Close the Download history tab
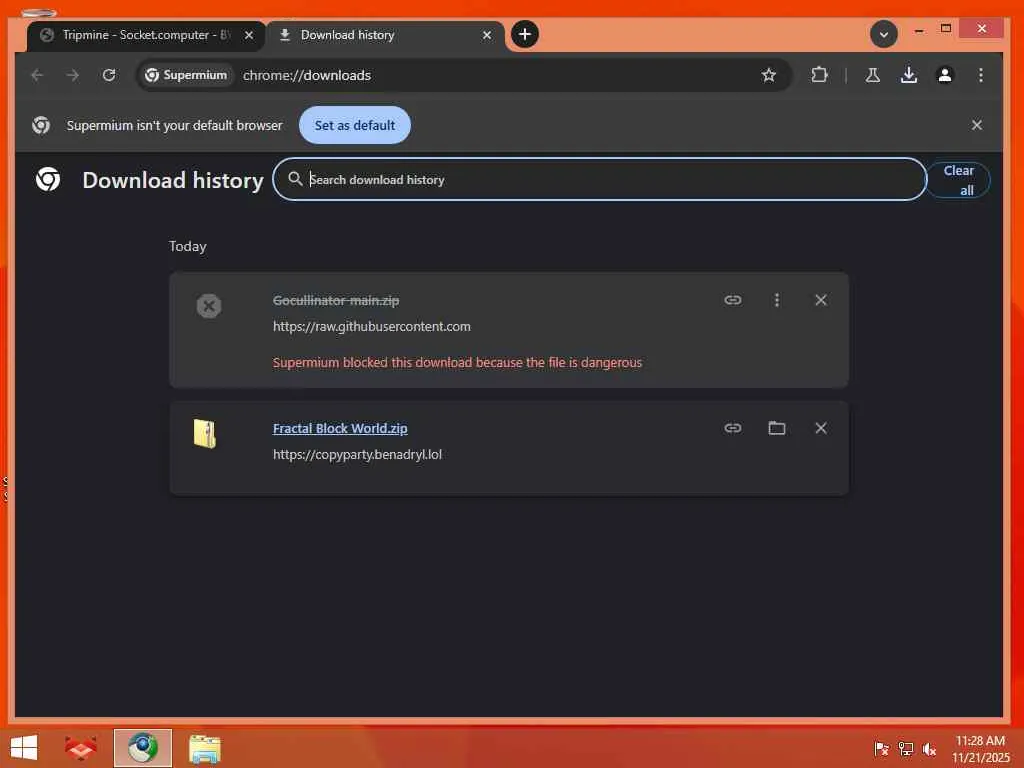1024x768 pixels. (487, 35)
